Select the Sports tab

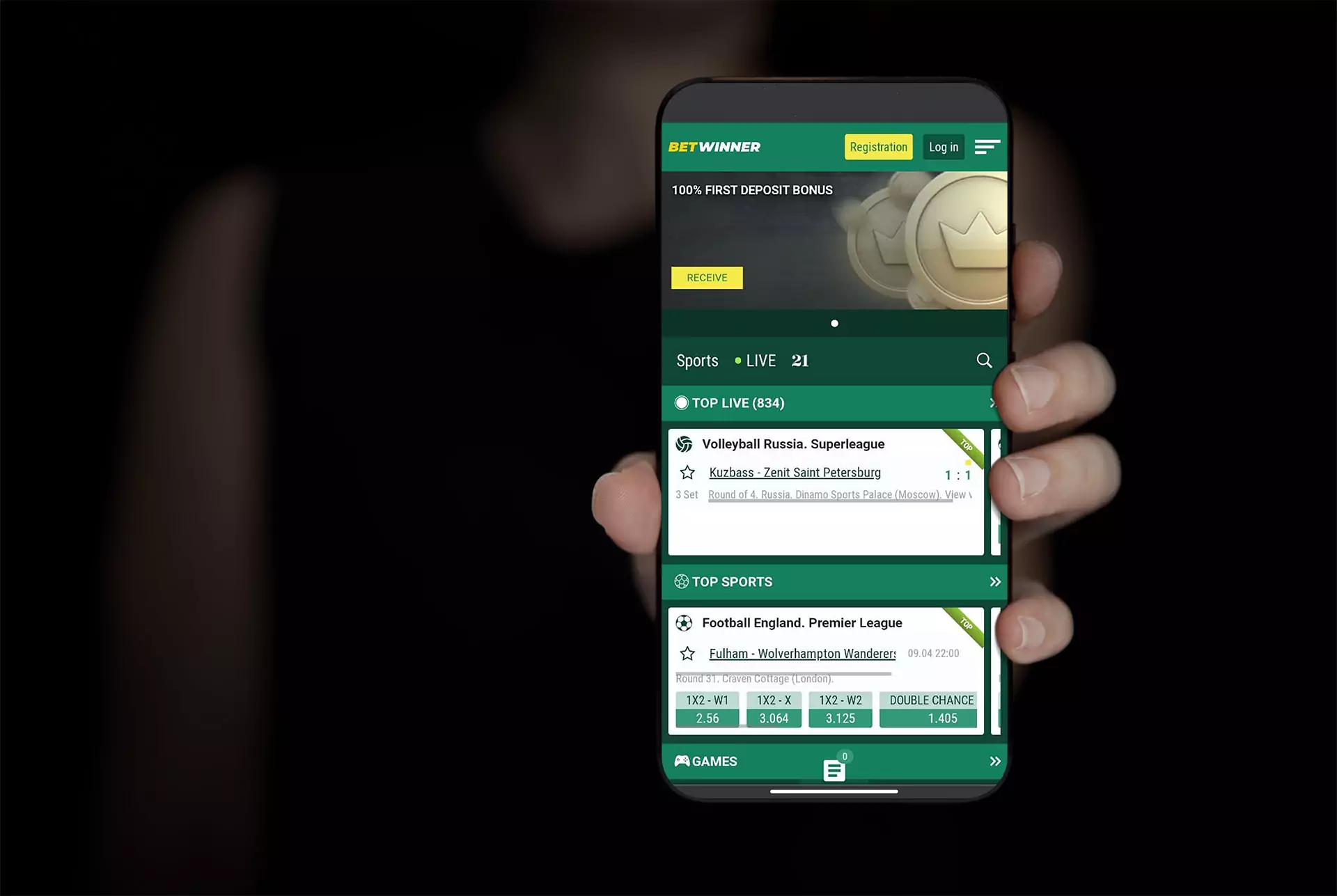pyautogui.click(x=697, y=360)
